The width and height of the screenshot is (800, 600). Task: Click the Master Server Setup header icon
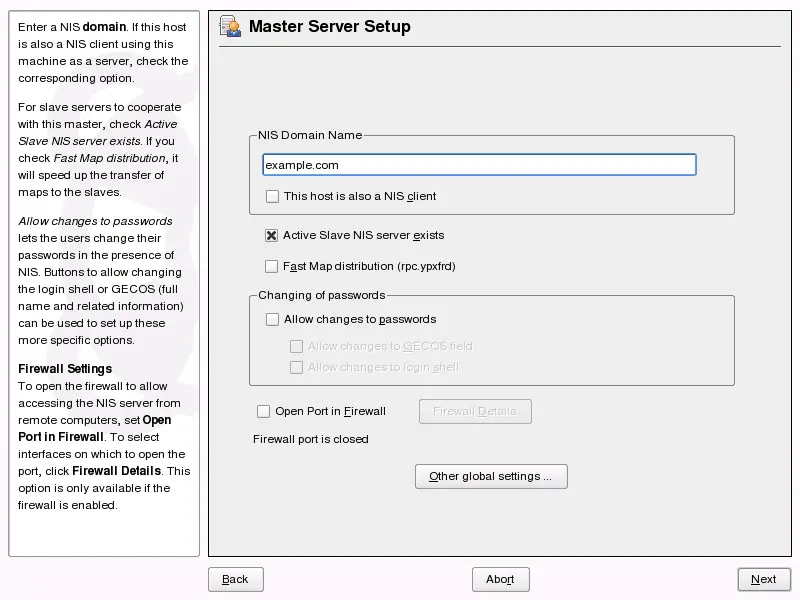coord(228,27)
